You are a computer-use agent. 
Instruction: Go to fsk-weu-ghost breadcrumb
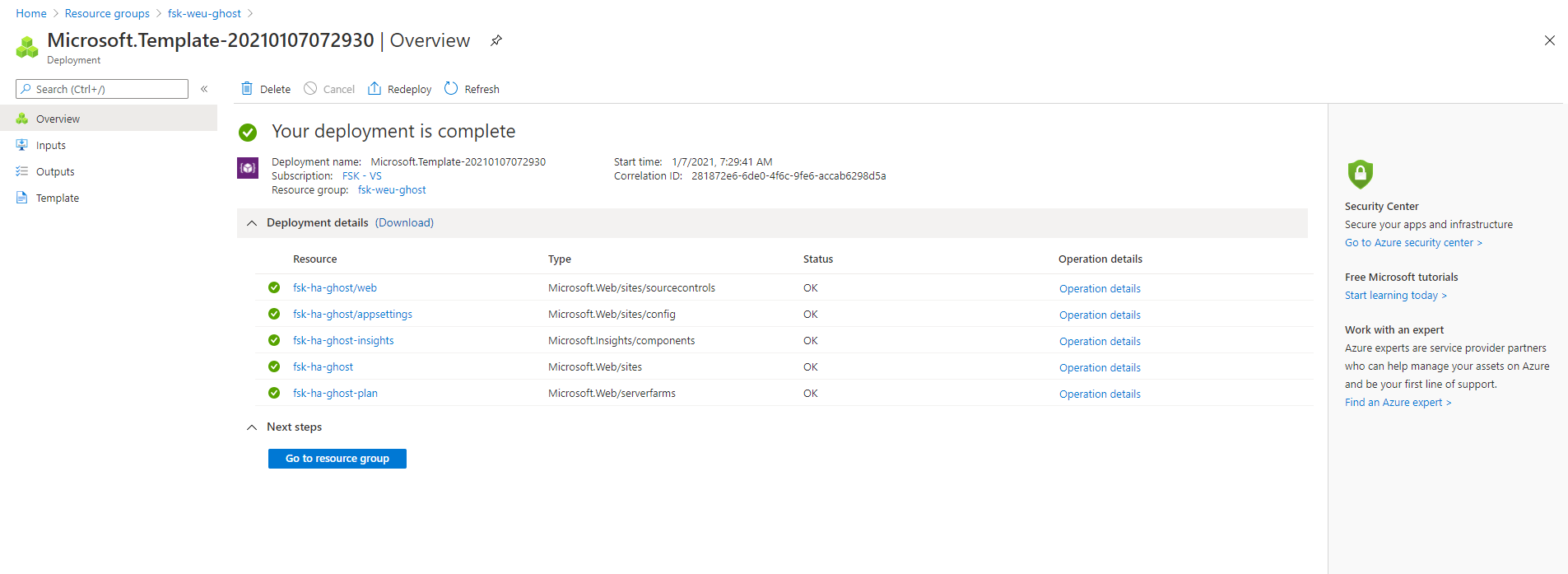(204, 14)
